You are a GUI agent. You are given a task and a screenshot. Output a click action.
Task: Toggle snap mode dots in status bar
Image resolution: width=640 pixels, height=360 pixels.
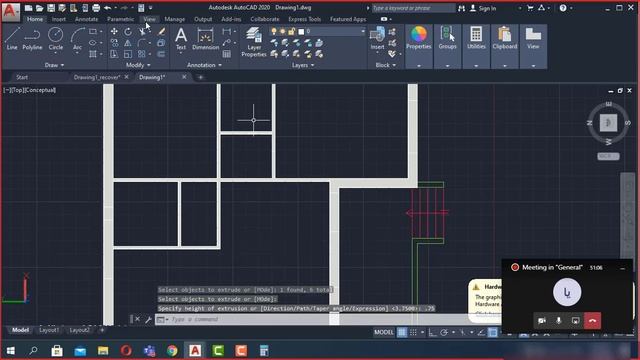(413, 332)
